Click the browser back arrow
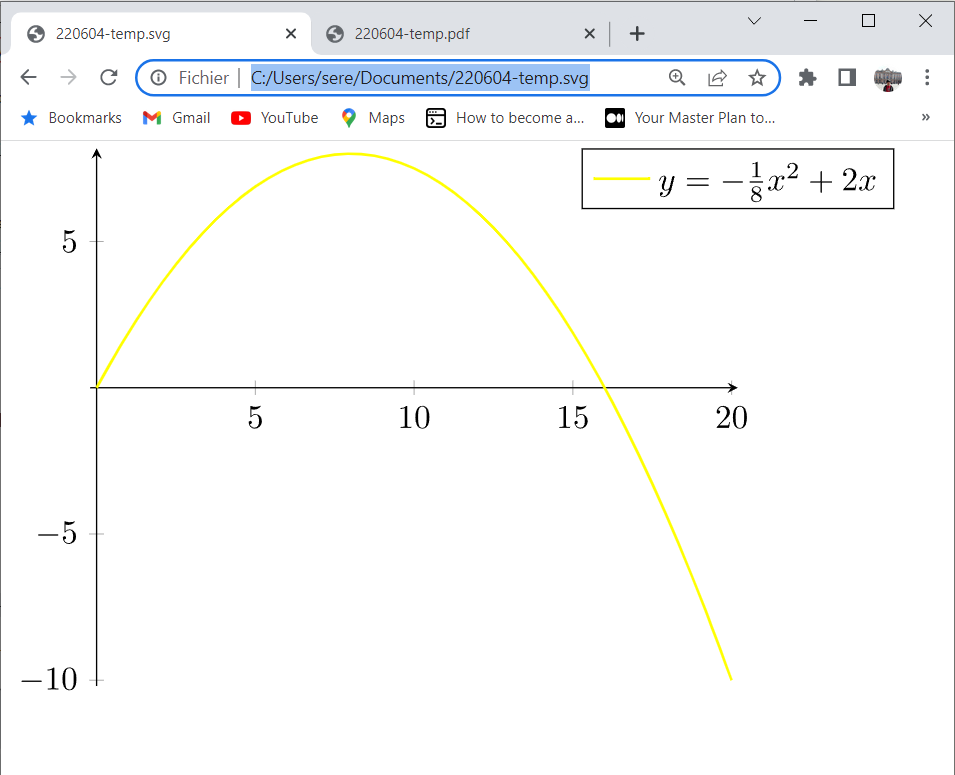This screenshot has height=775, width=955. 28,78
